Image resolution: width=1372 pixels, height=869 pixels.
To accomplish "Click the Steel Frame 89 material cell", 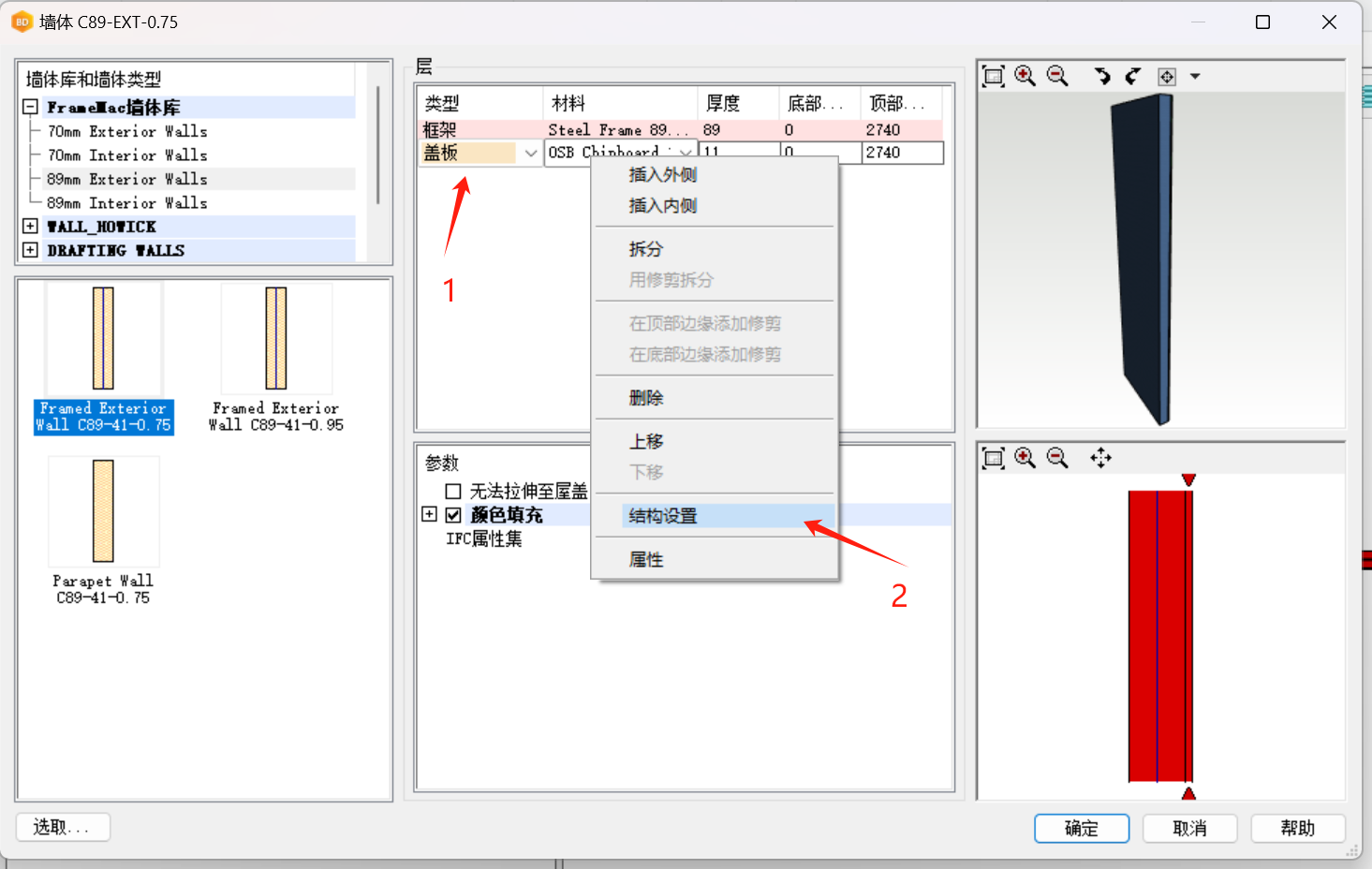I will 619,130.
